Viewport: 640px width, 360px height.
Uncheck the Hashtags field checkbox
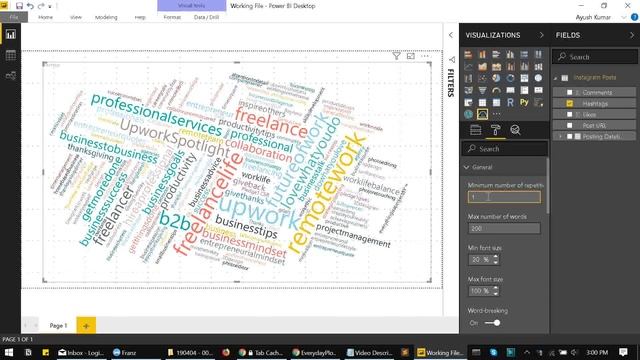pos(570,104)
